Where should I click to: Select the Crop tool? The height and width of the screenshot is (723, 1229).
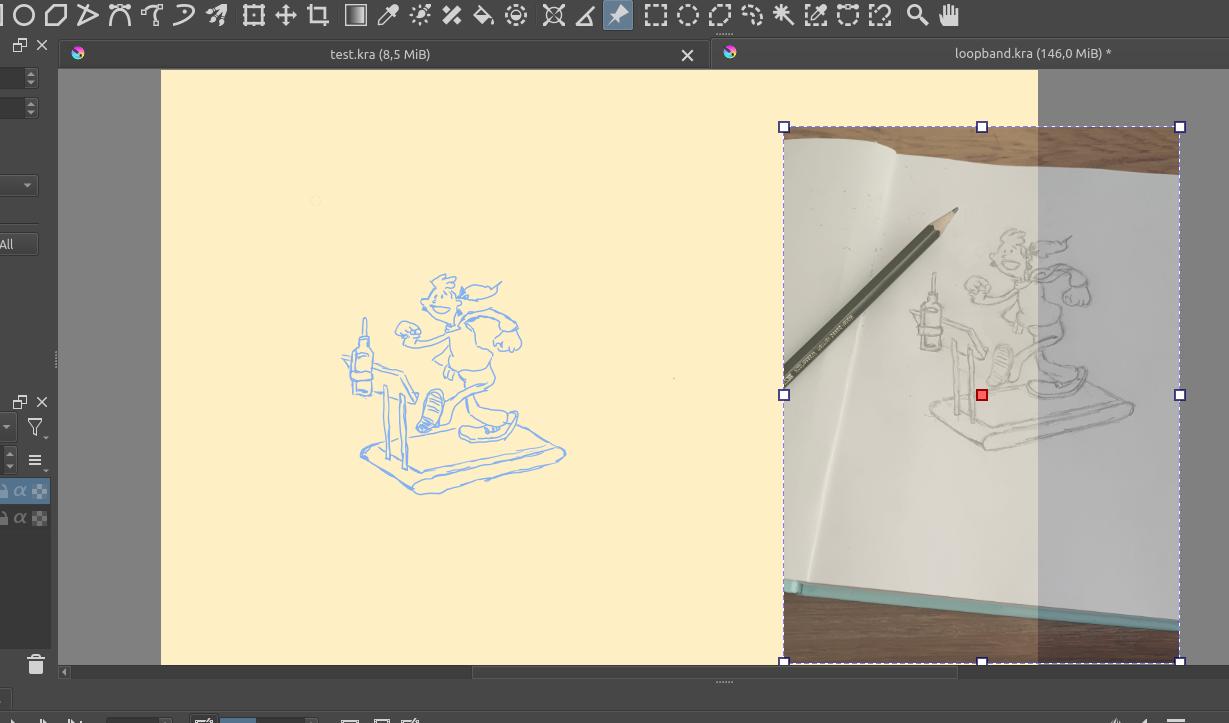[319, 15]
